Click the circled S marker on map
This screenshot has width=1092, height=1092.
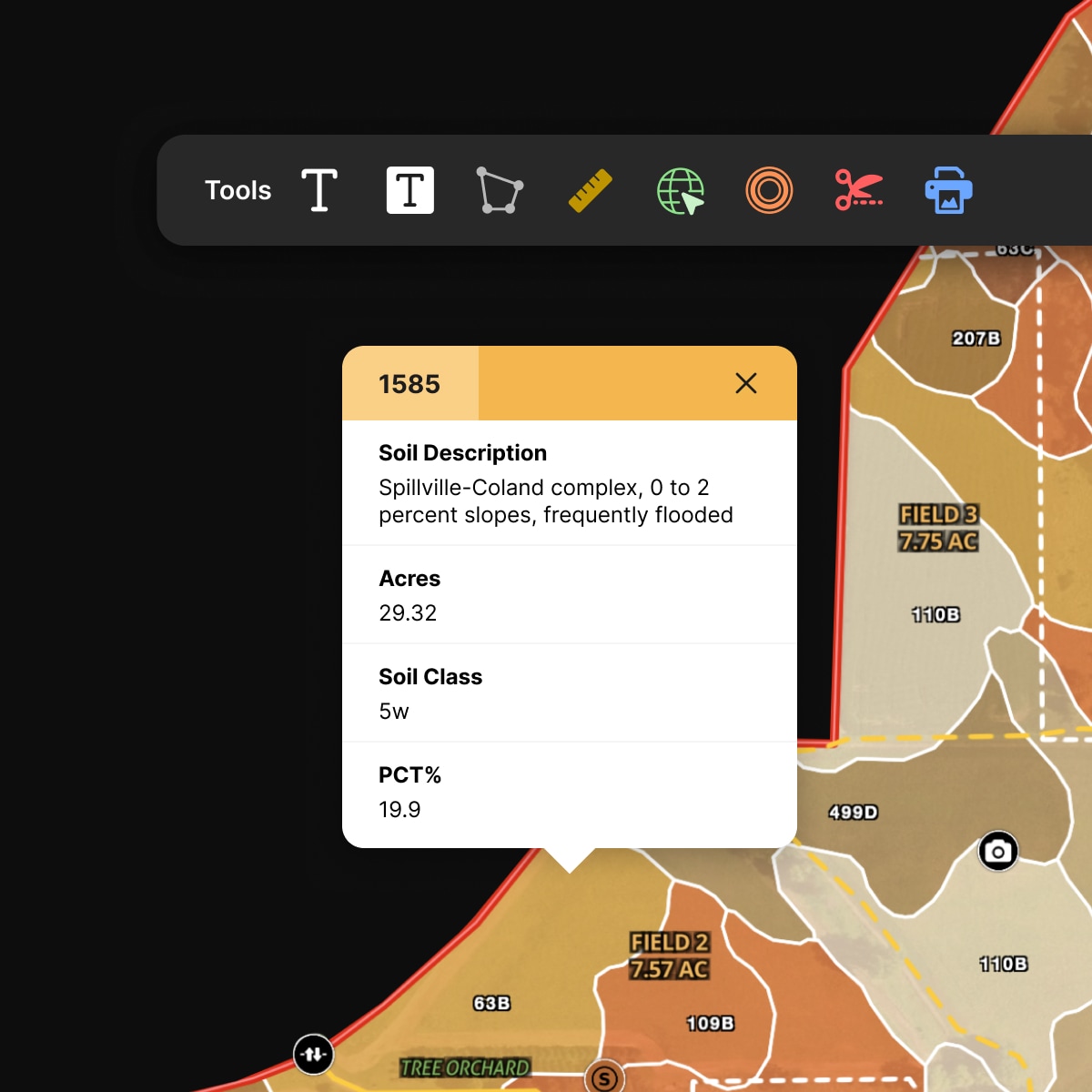click(604, 1078)
